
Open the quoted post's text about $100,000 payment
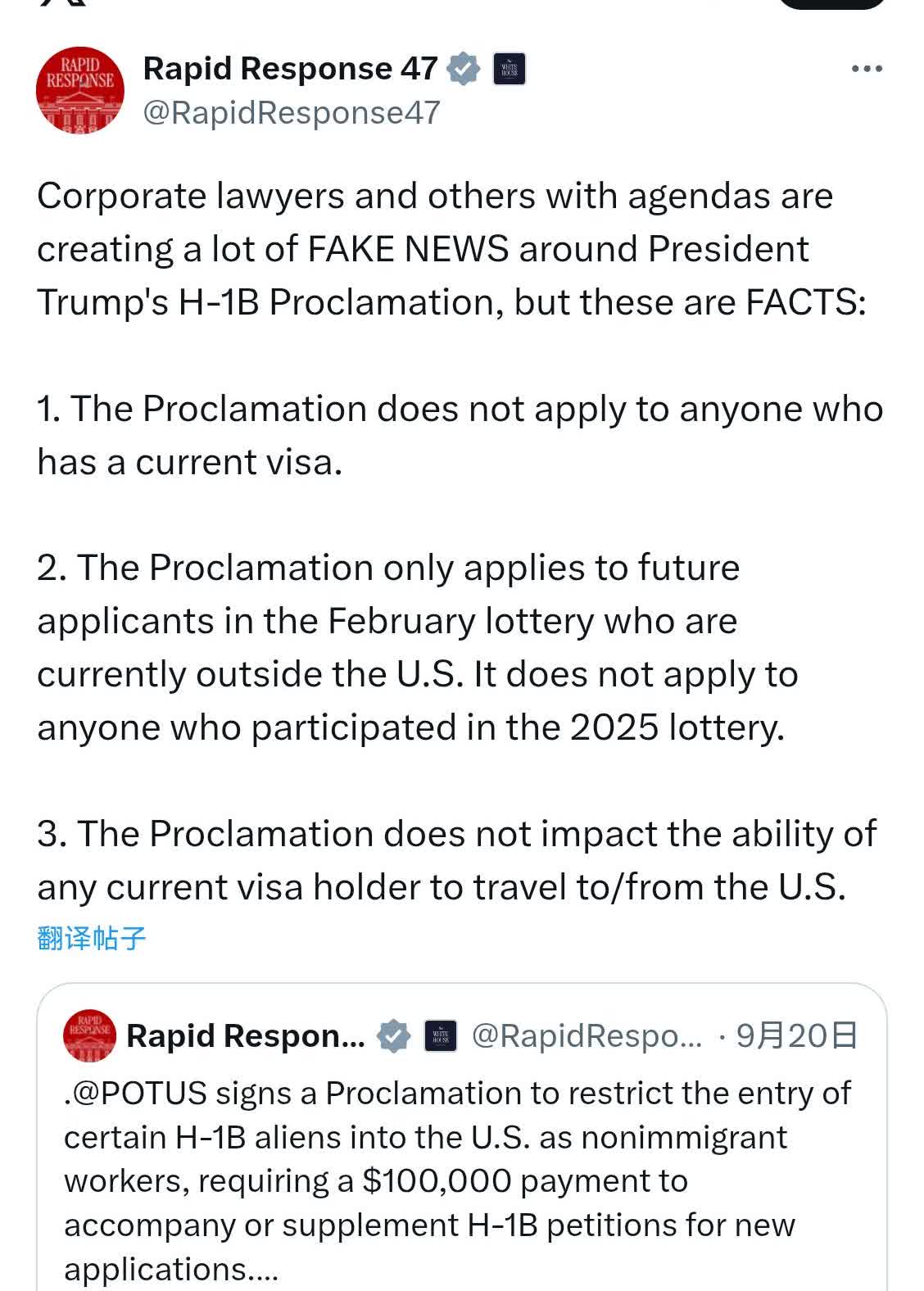tap(458, 1180)
